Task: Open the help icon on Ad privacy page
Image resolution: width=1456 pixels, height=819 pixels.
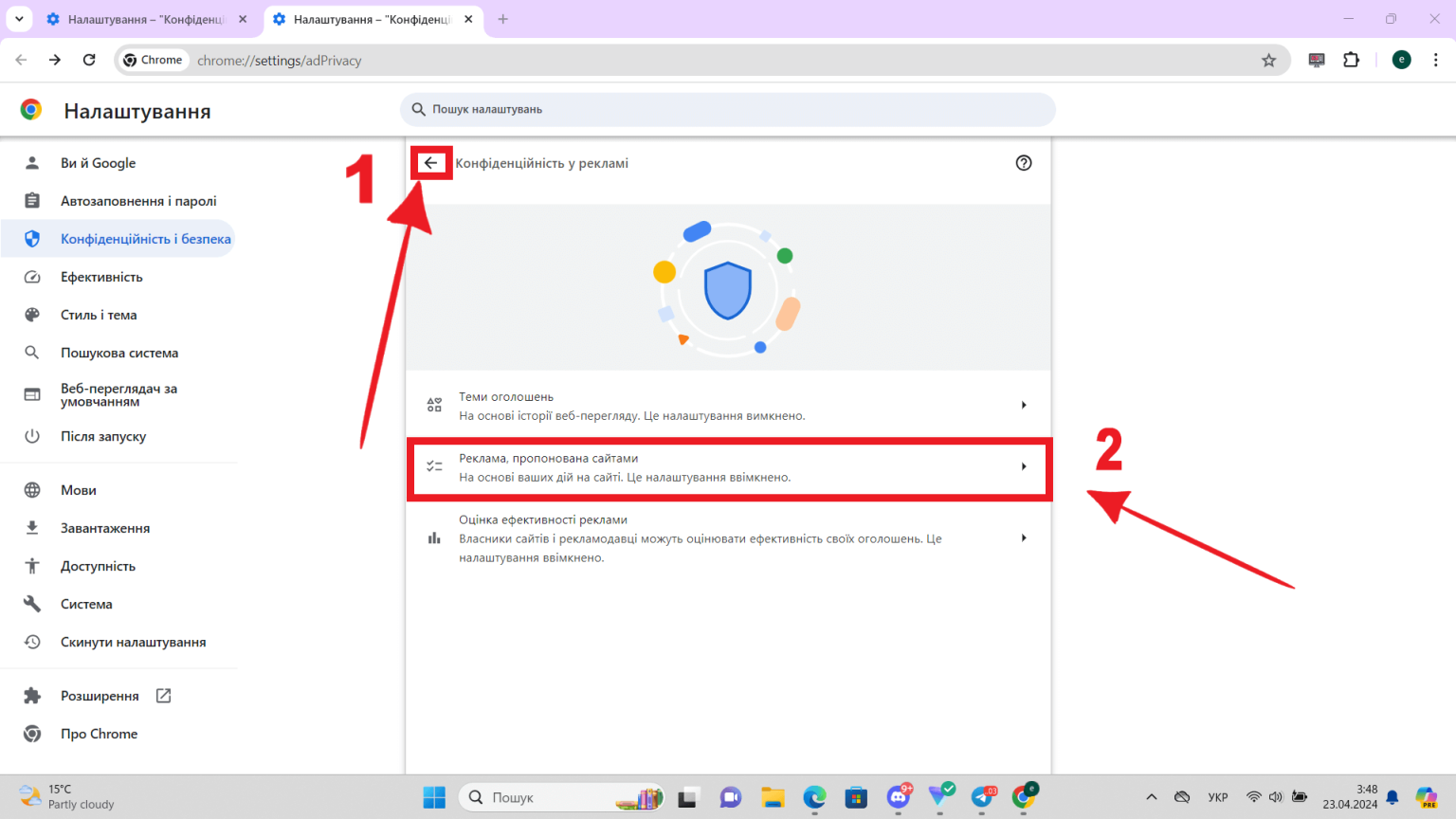Action: 1024,163
